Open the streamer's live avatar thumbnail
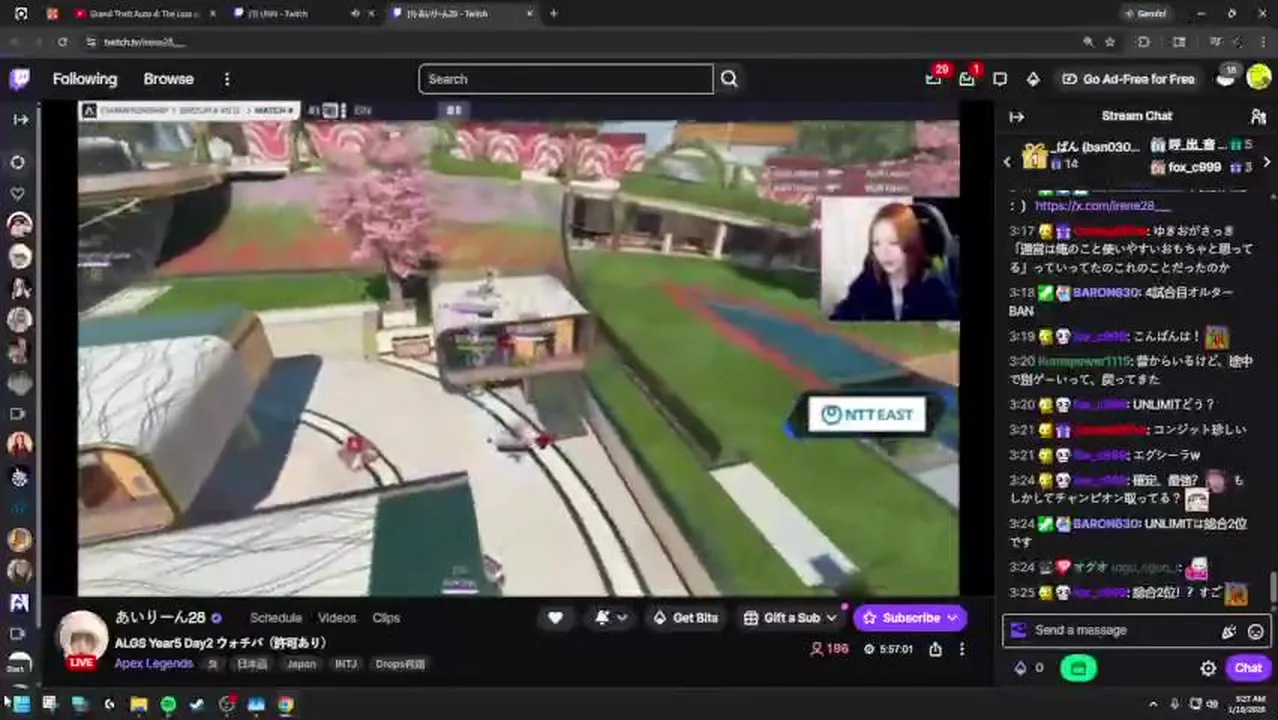Screen dimensions: 1278x720 [x=82, y=640]
